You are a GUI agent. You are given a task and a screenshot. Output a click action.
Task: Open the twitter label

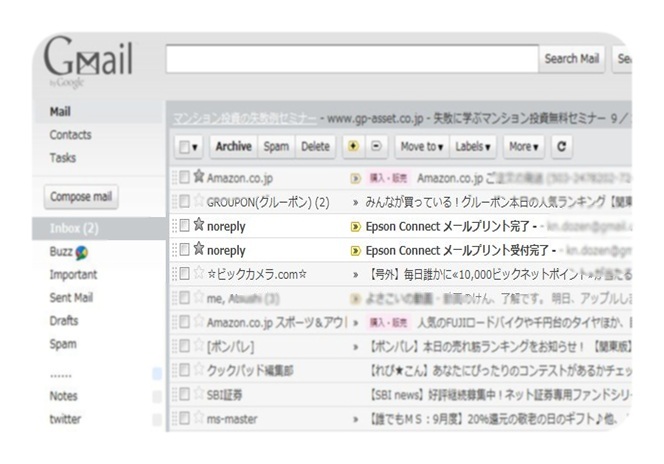65,419
